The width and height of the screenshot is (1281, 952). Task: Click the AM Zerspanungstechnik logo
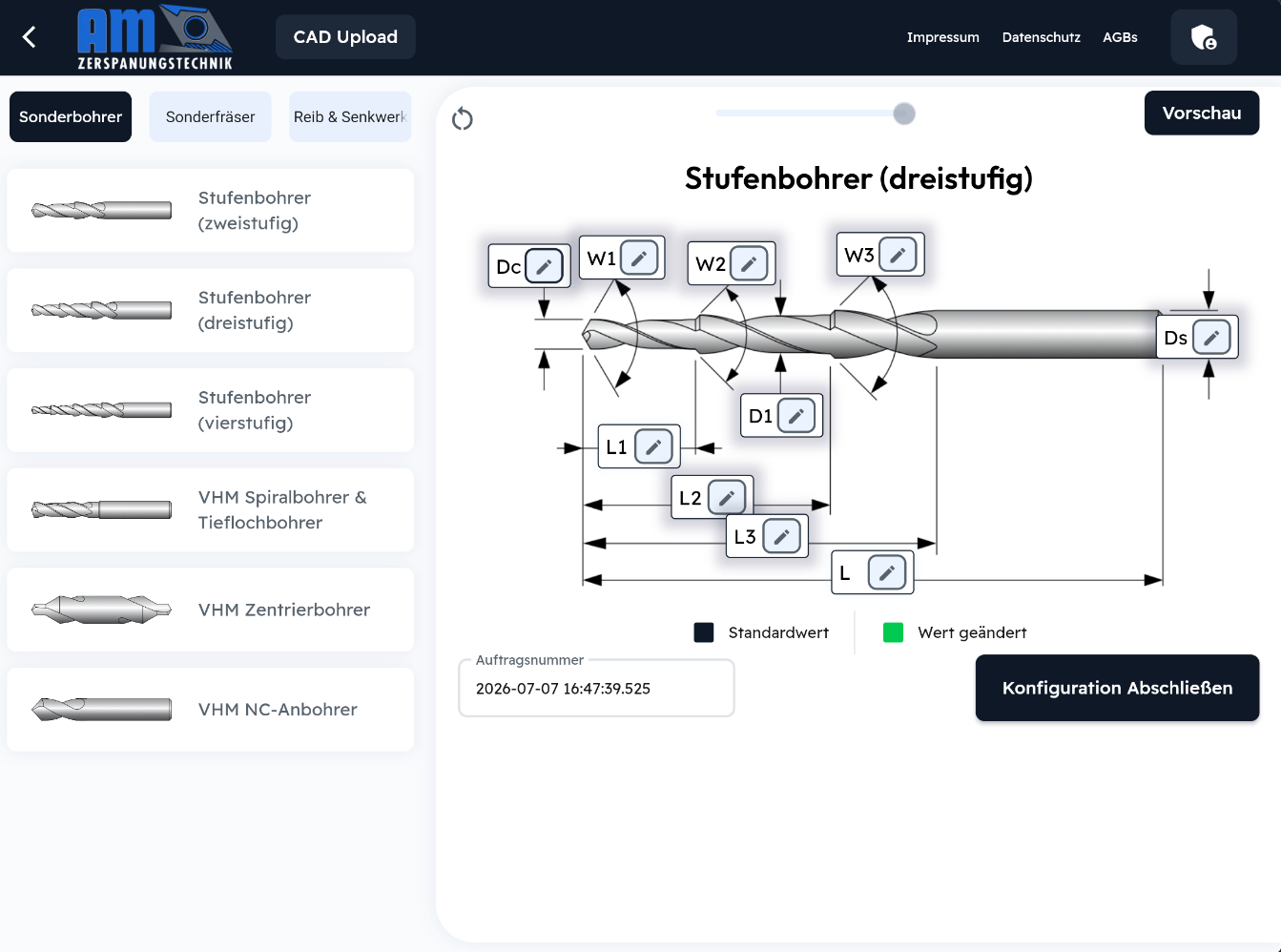[x=155, y=37]
